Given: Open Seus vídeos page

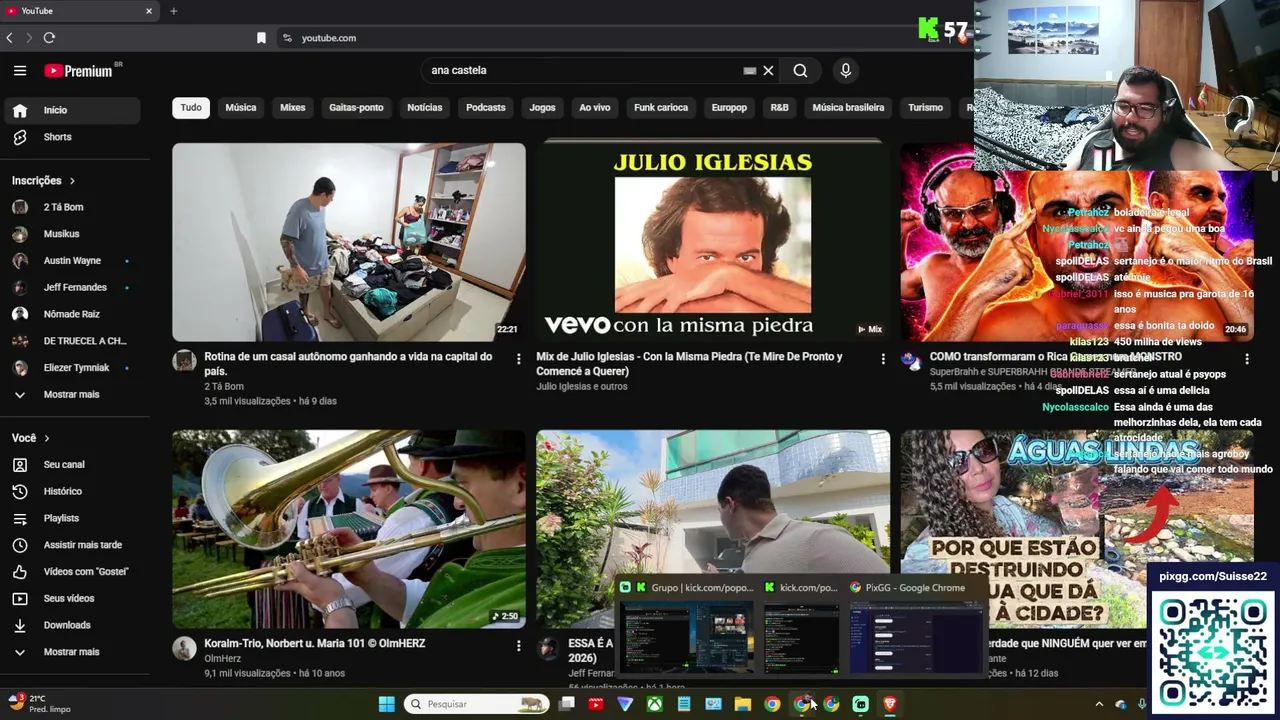Looking at the screenshot, I should click(72, 598).
